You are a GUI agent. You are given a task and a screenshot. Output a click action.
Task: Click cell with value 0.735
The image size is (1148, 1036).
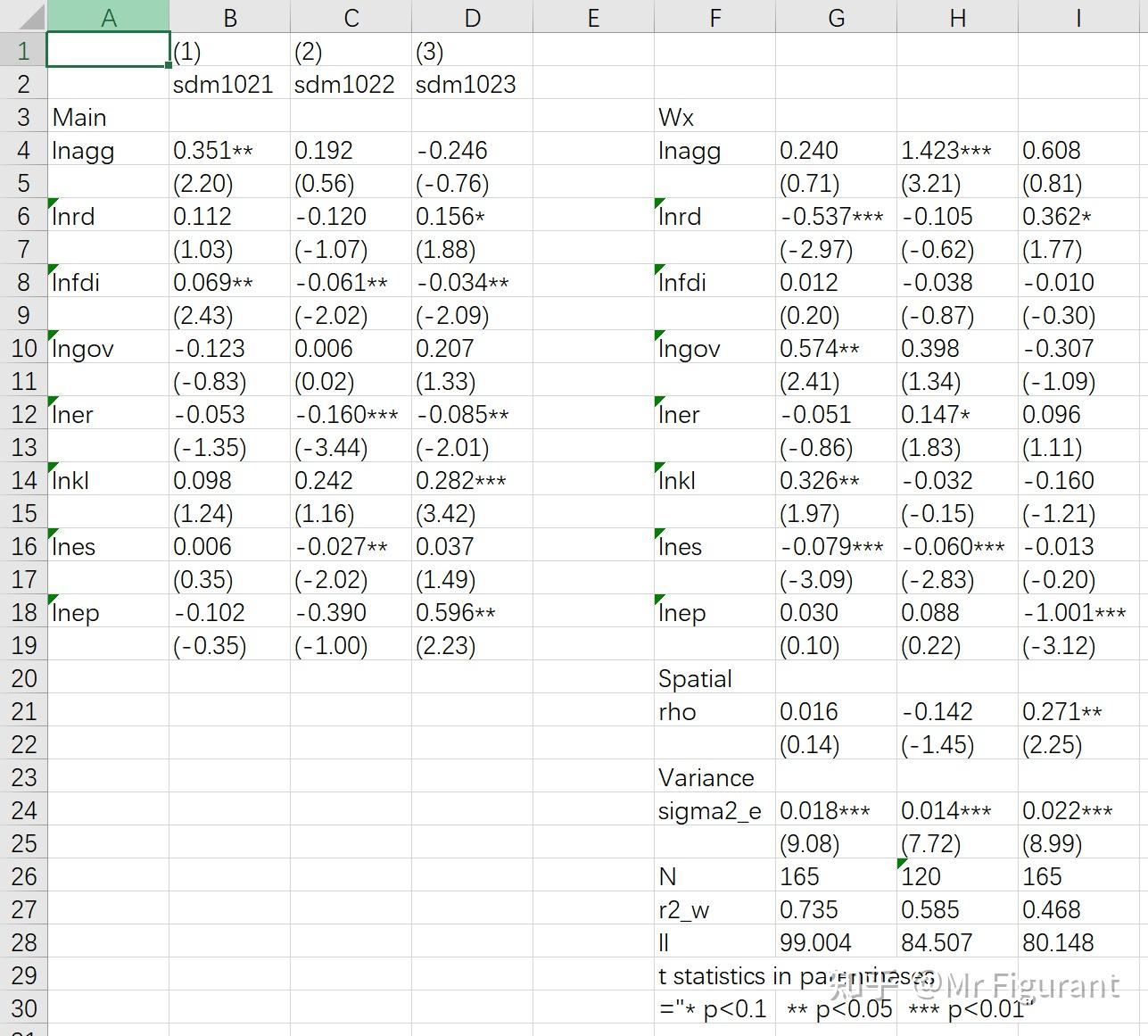coord(836,908)
